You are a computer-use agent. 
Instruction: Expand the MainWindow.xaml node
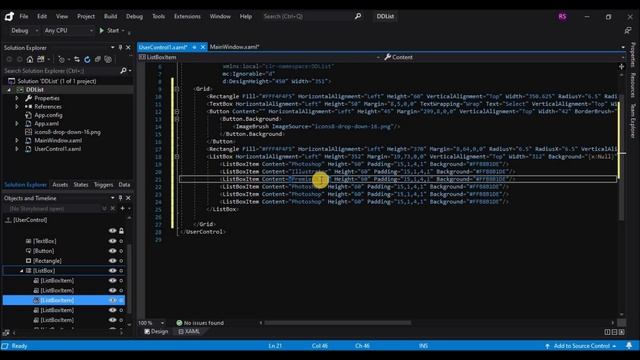[x=17, y=140]
